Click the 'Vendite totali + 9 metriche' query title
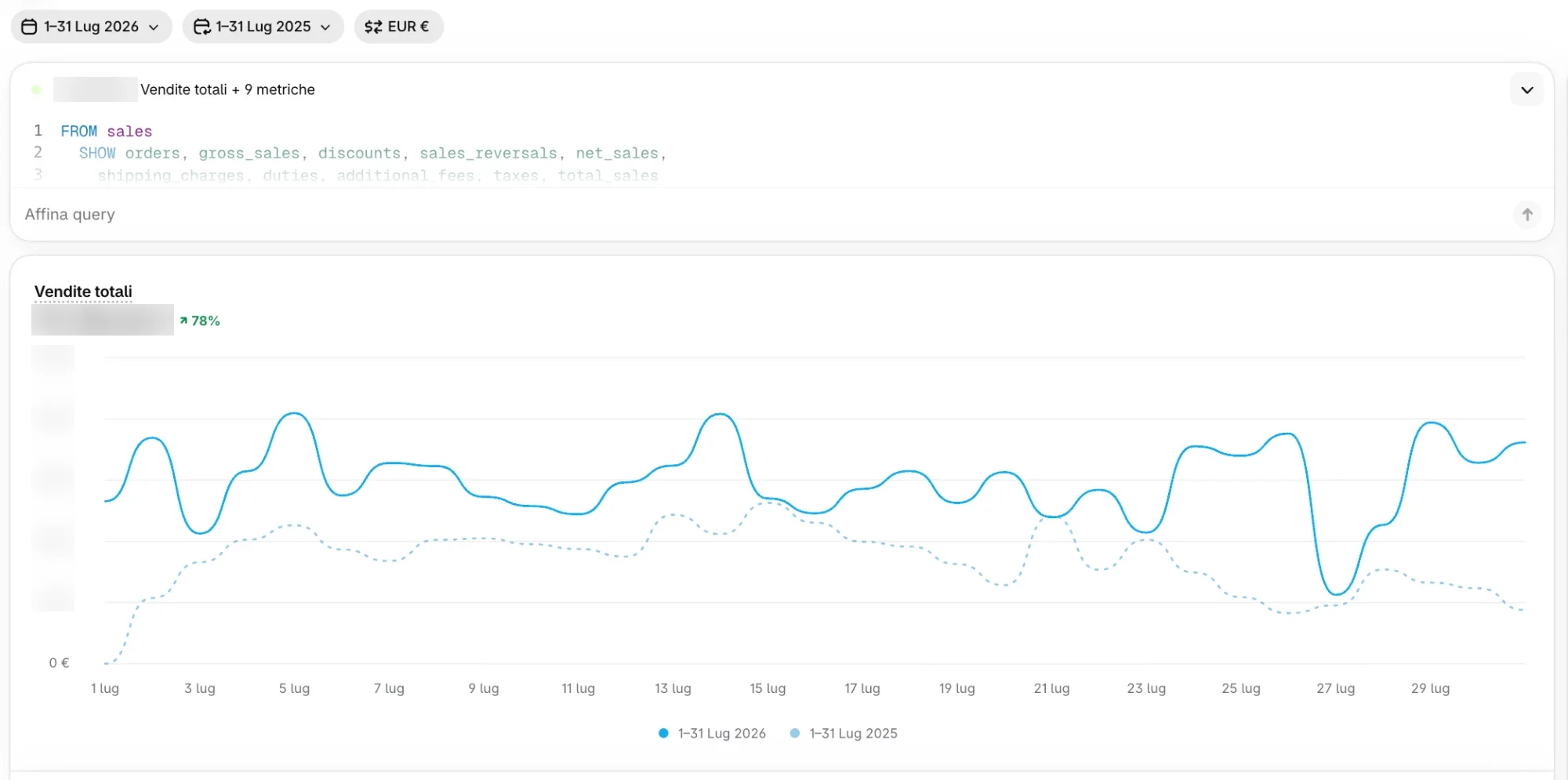Screen dimensions: 1568x780 (x=227, y=89)
